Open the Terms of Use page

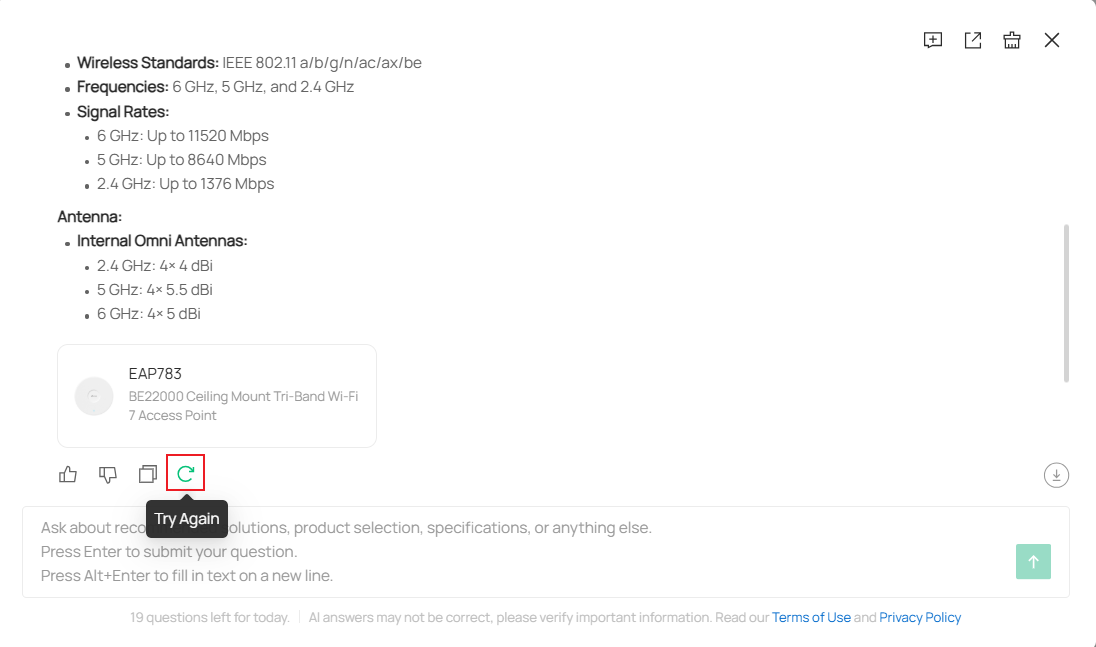[811, 617]
